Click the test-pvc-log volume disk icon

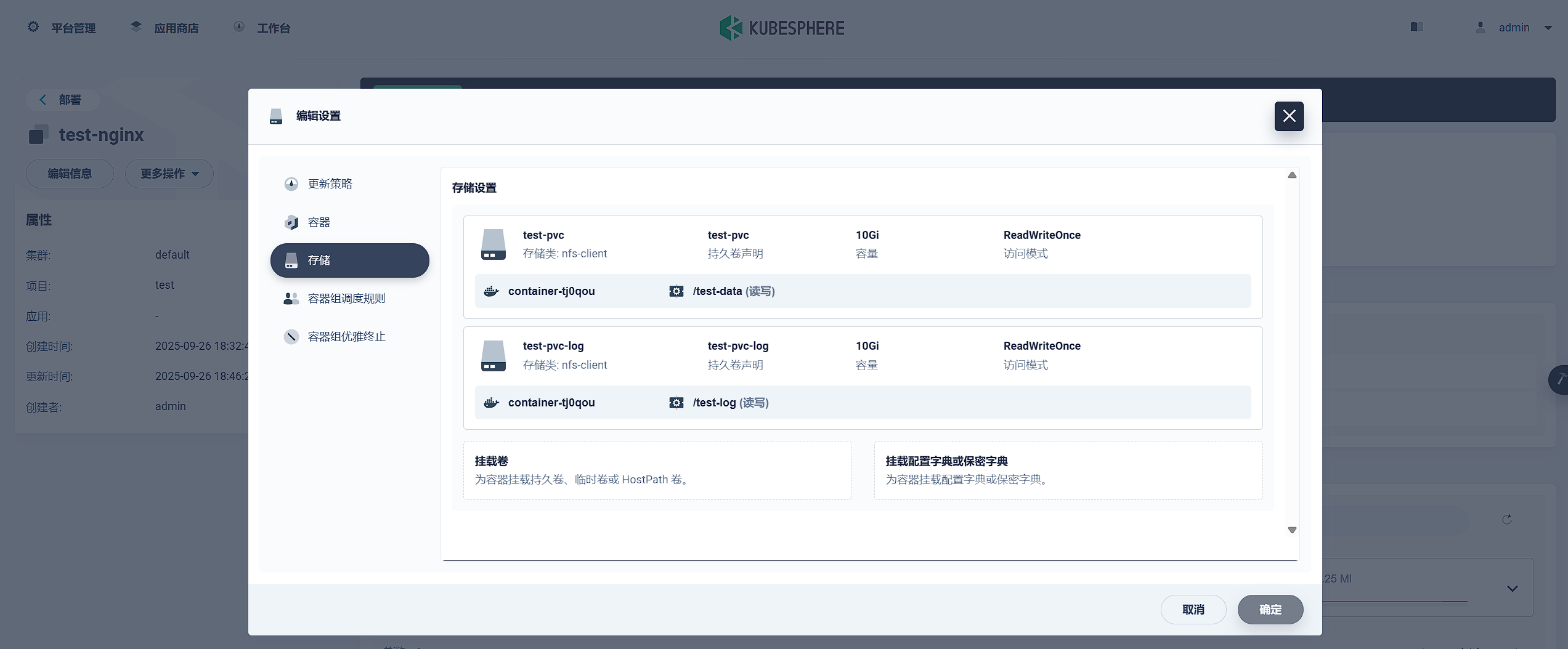[493, 356]
